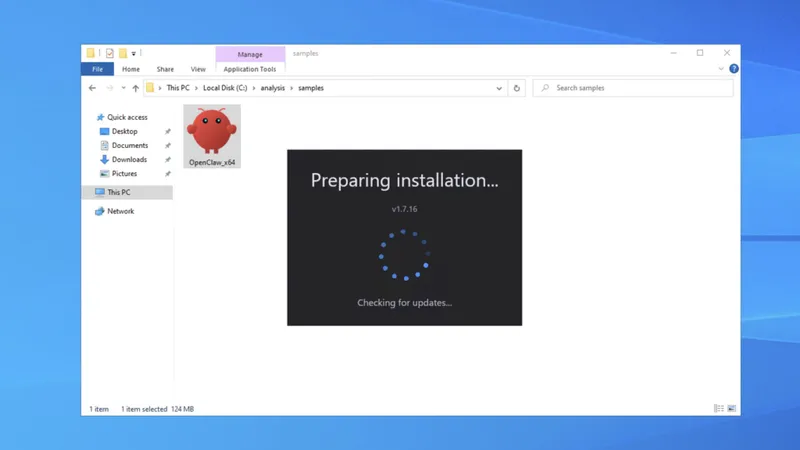Click the 1 item status text

coord(99,409)
